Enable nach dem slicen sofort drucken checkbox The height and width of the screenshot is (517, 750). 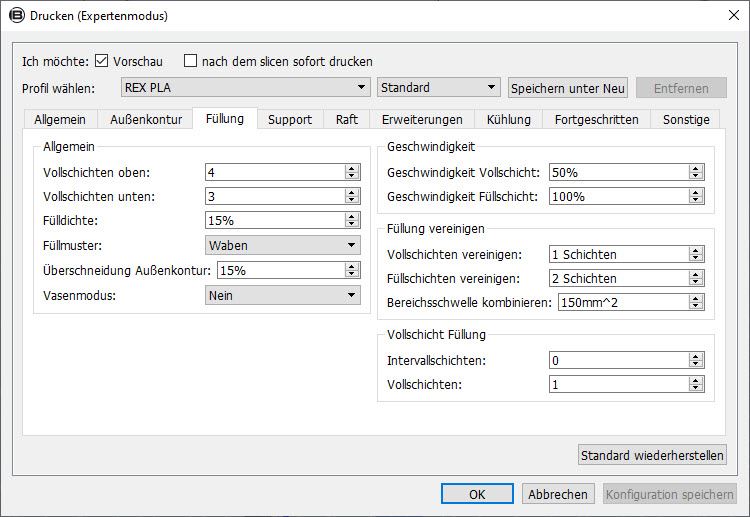190,61
